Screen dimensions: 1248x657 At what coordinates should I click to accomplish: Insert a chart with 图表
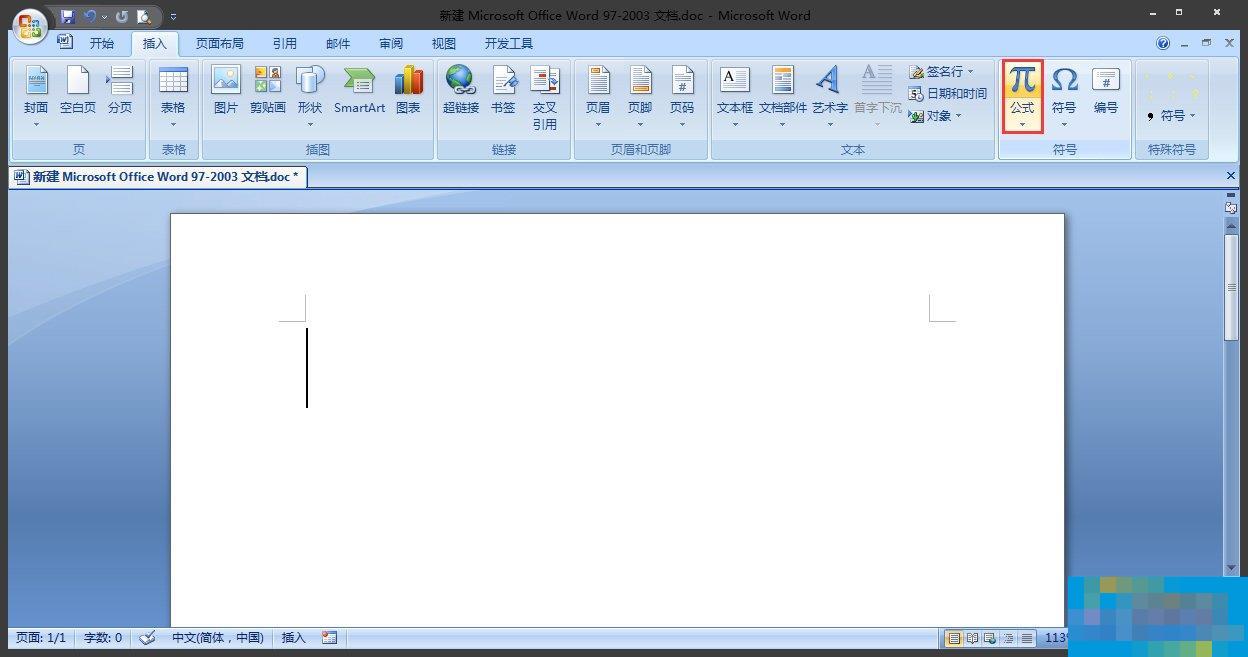408,90
